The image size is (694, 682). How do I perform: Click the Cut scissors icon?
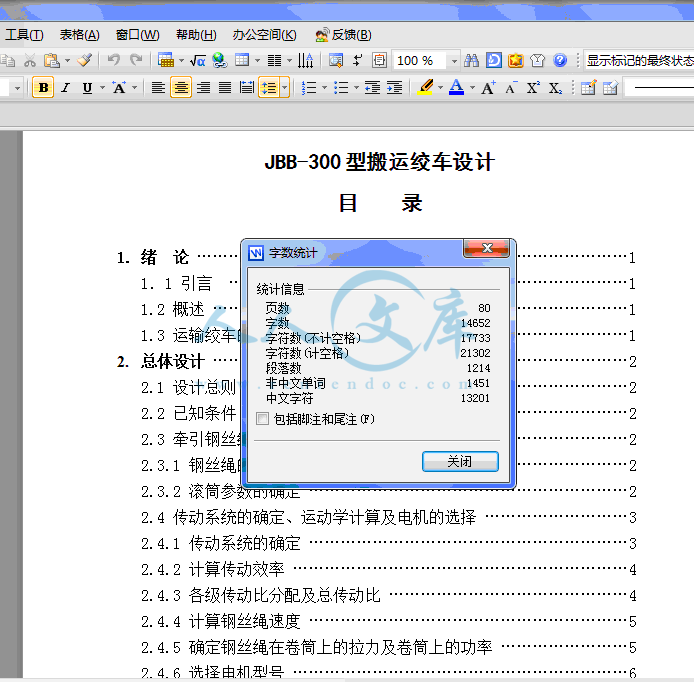click(30, 60)
